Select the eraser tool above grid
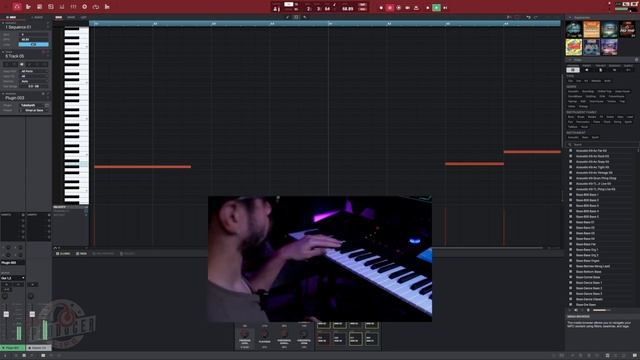 [x=305, y=18]
